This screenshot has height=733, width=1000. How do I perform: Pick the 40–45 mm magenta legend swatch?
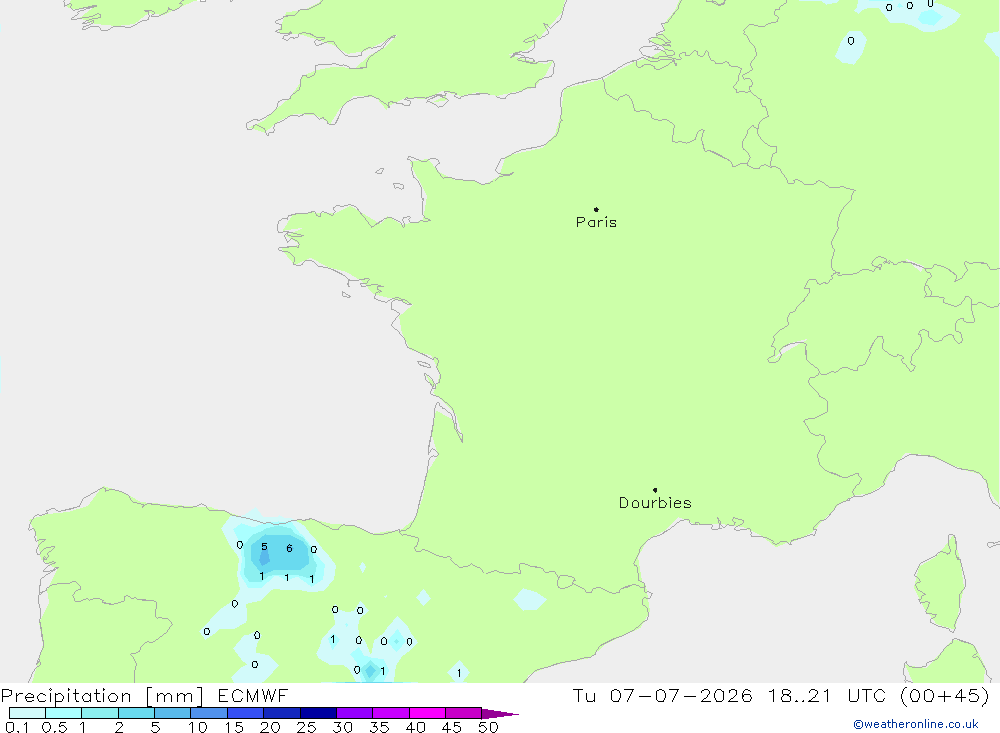(x=427, y=713)
